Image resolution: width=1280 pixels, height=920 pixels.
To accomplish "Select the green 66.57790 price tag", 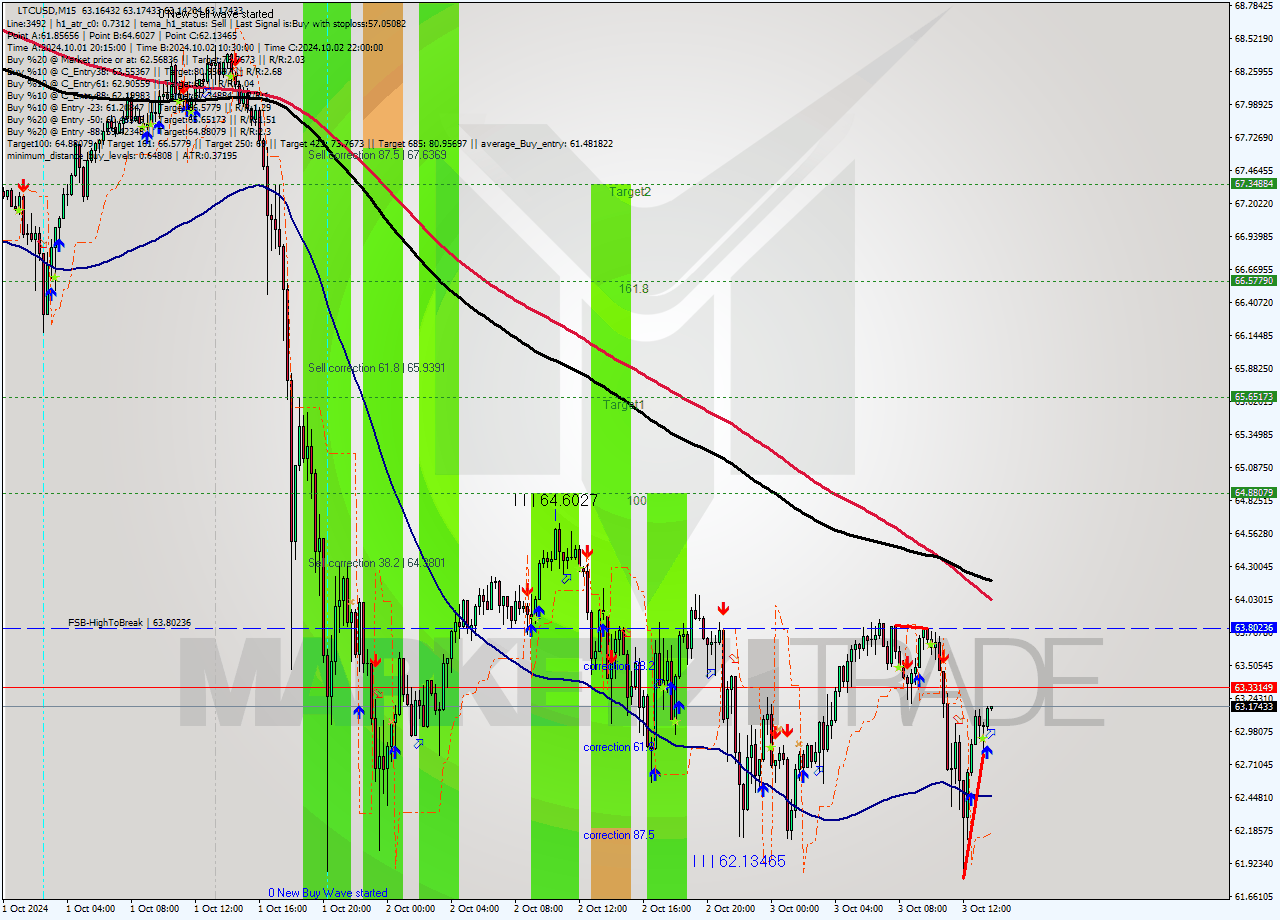I will coord(1254,281).
